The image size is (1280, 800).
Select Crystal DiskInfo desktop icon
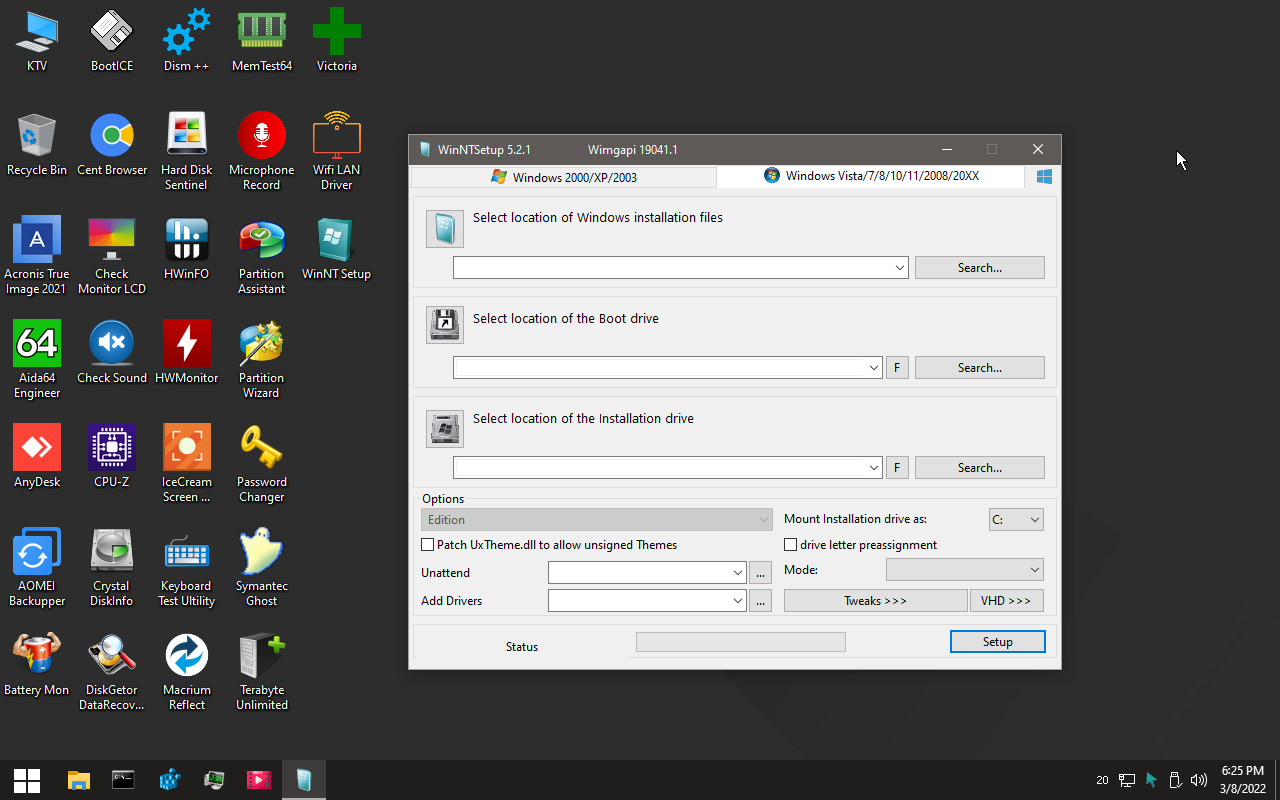coord(112,567)
